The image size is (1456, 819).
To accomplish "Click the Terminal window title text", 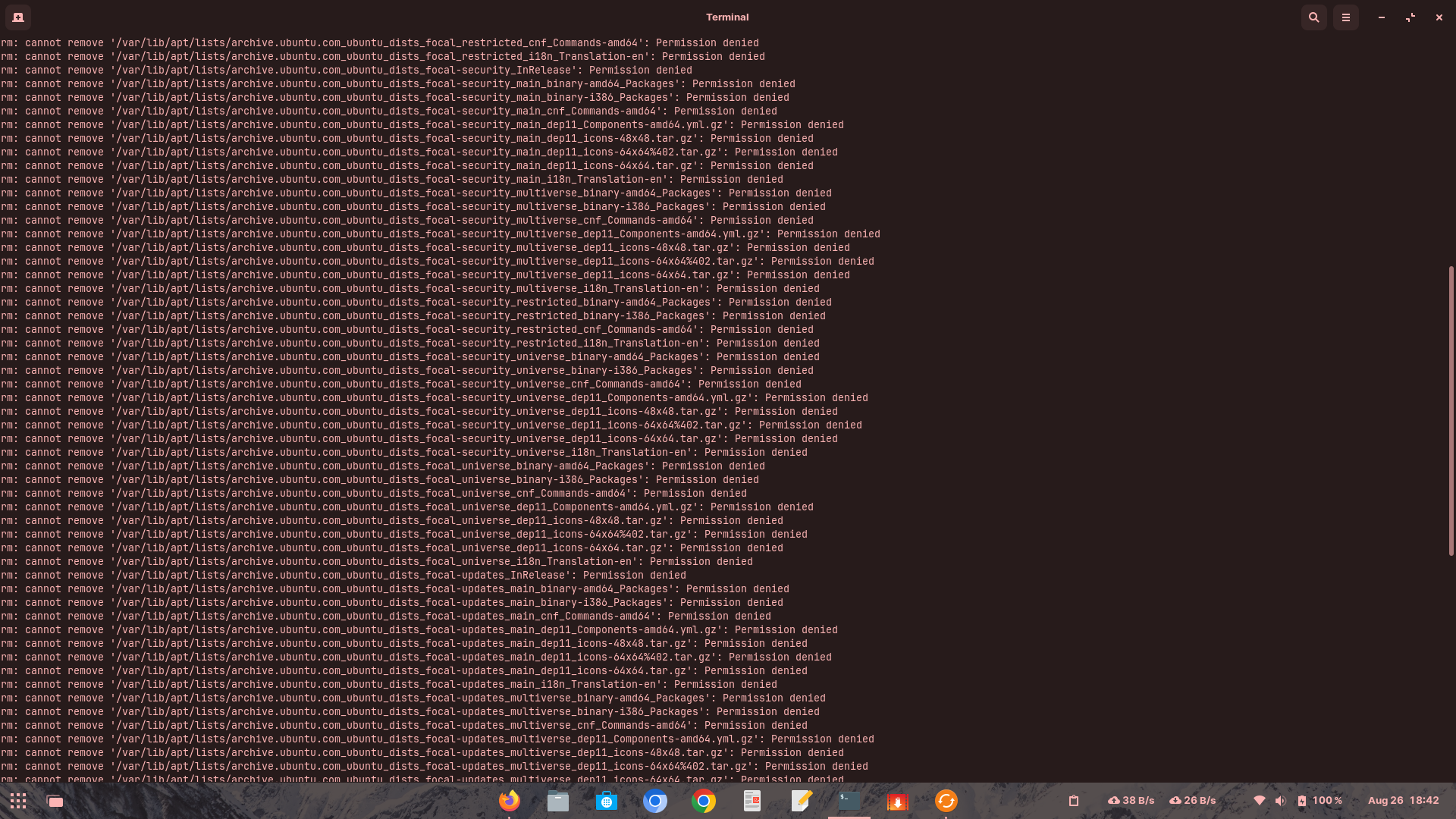I will 727,17.
